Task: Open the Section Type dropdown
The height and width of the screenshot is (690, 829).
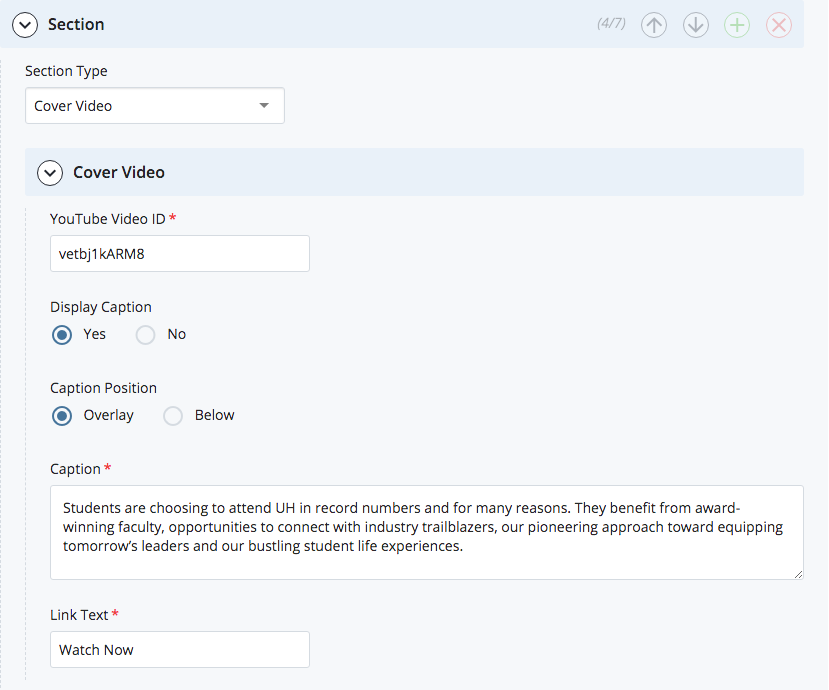Action: point(155,106)
